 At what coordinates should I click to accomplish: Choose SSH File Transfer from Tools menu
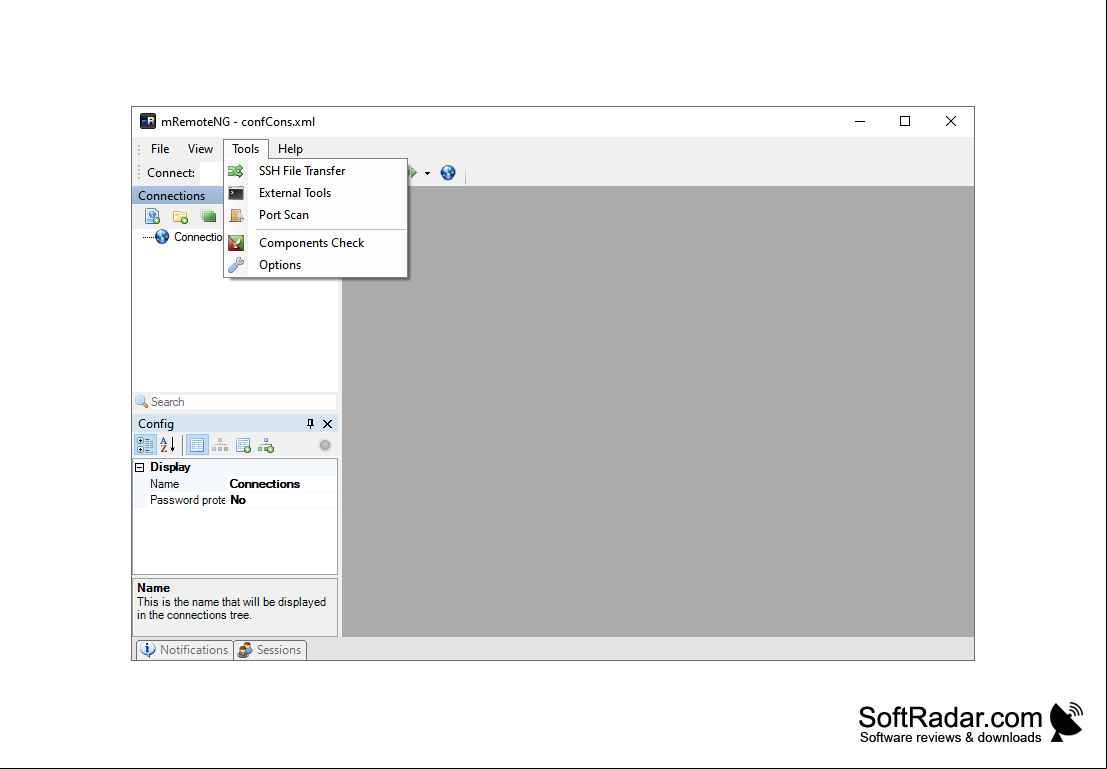tap(316, 171)
